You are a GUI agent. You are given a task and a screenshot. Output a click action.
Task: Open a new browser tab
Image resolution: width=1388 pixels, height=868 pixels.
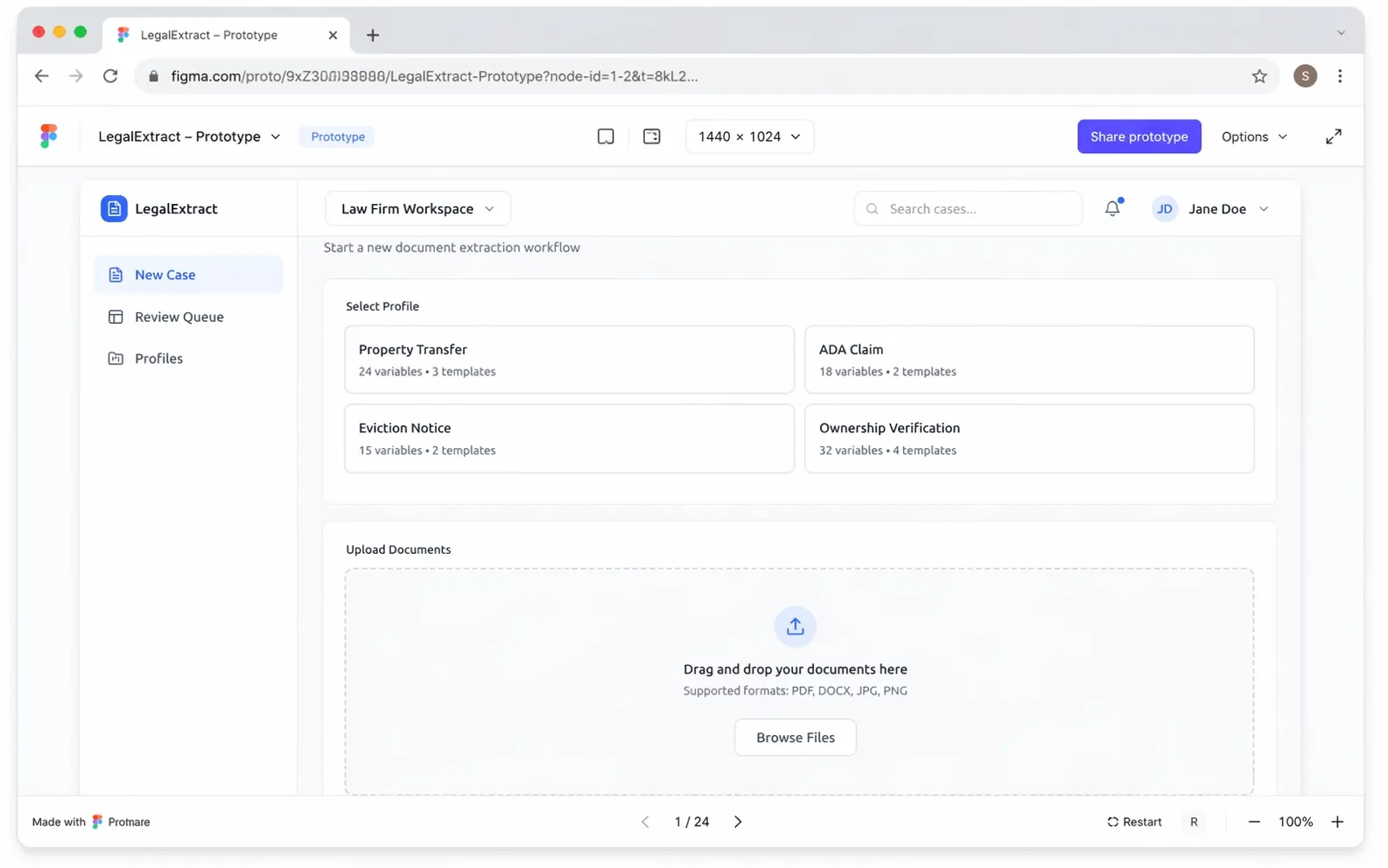tap(373, 35)
